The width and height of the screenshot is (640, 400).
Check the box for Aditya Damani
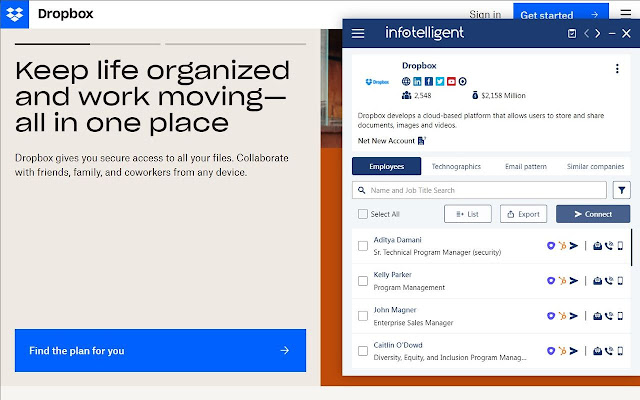click(x=362, y=246)
